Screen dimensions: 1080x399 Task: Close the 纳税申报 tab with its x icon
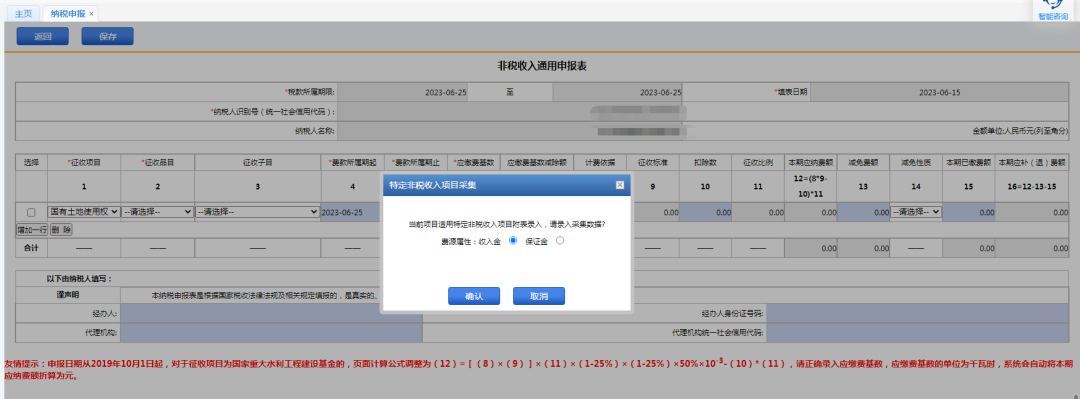[x=91, y=14]
